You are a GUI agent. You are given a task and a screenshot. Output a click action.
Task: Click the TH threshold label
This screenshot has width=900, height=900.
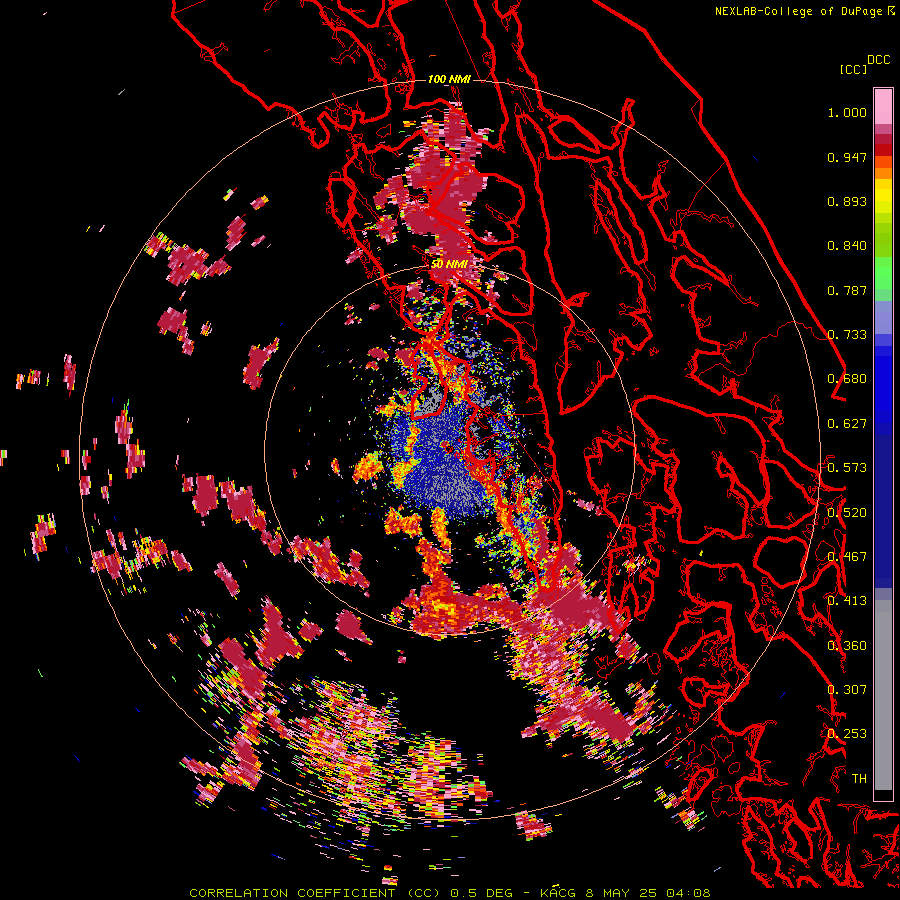click(859, 779)
